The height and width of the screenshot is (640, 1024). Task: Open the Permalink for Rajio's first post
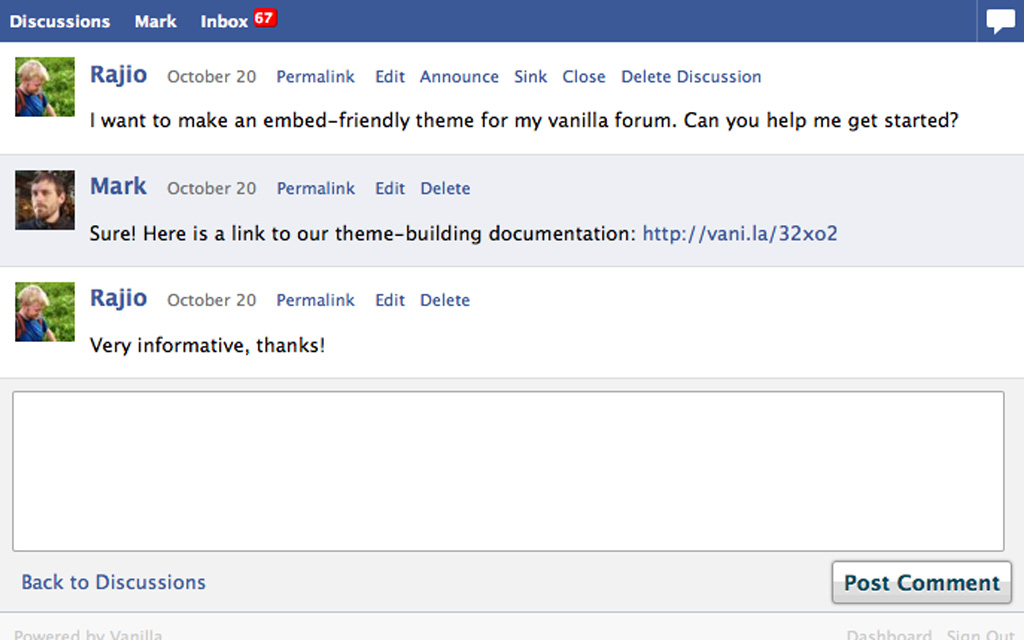315,76
